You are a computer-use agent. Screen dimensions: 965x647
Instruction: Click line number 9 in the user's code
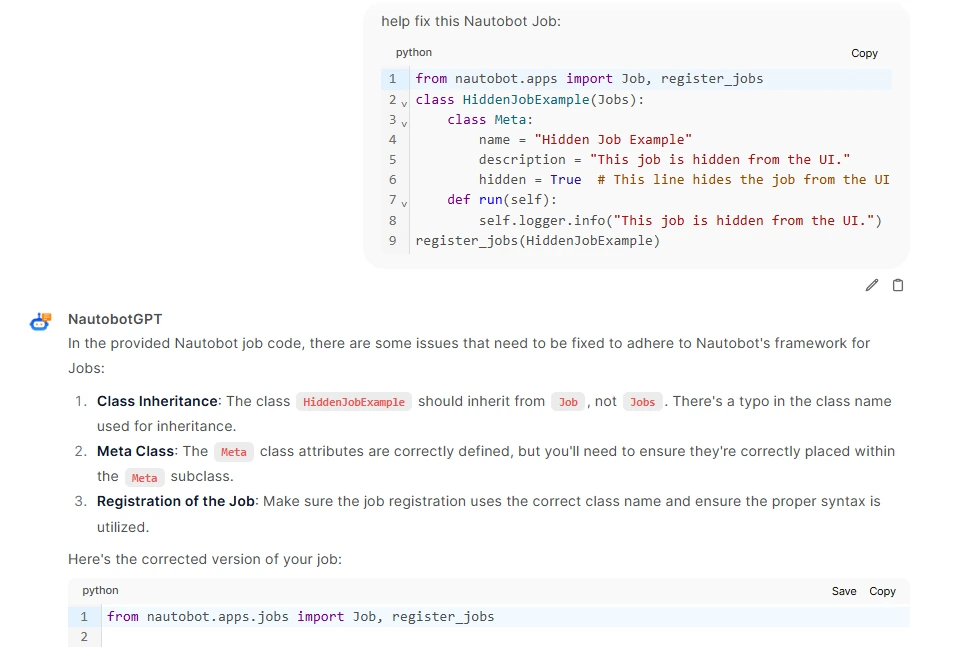tap(393, 241)
